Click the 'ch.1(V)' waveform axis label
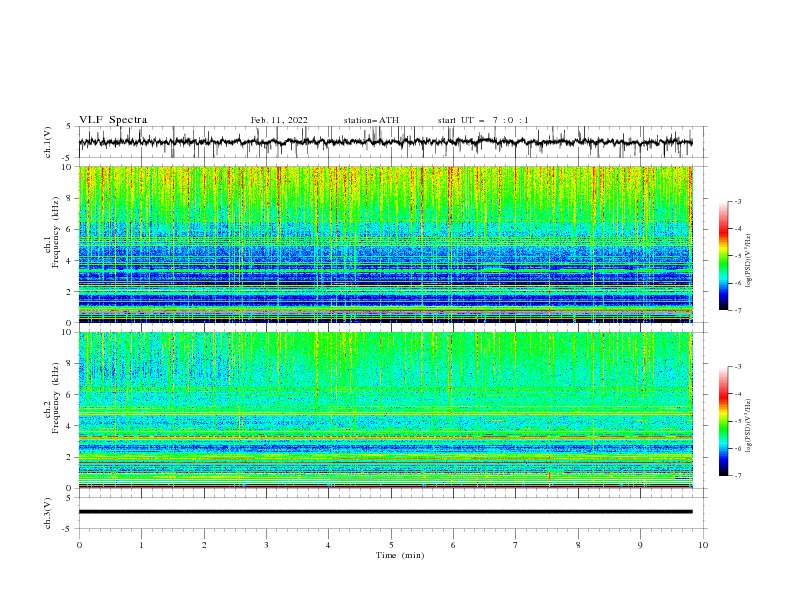The width and height of the screenshot is (792, 612). 48,142
